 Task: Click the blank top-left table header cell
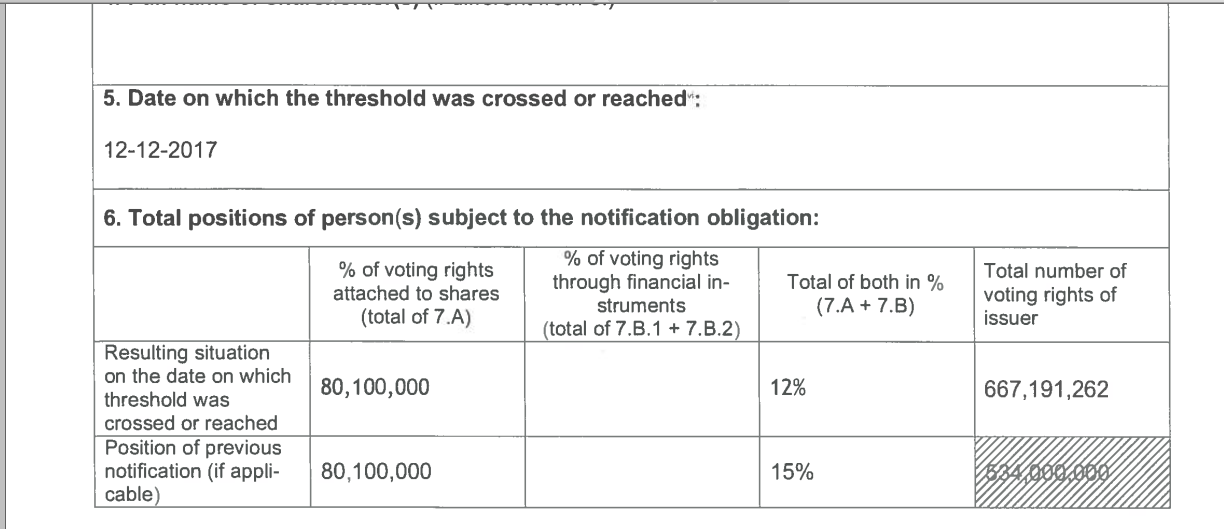pos(201,294)
